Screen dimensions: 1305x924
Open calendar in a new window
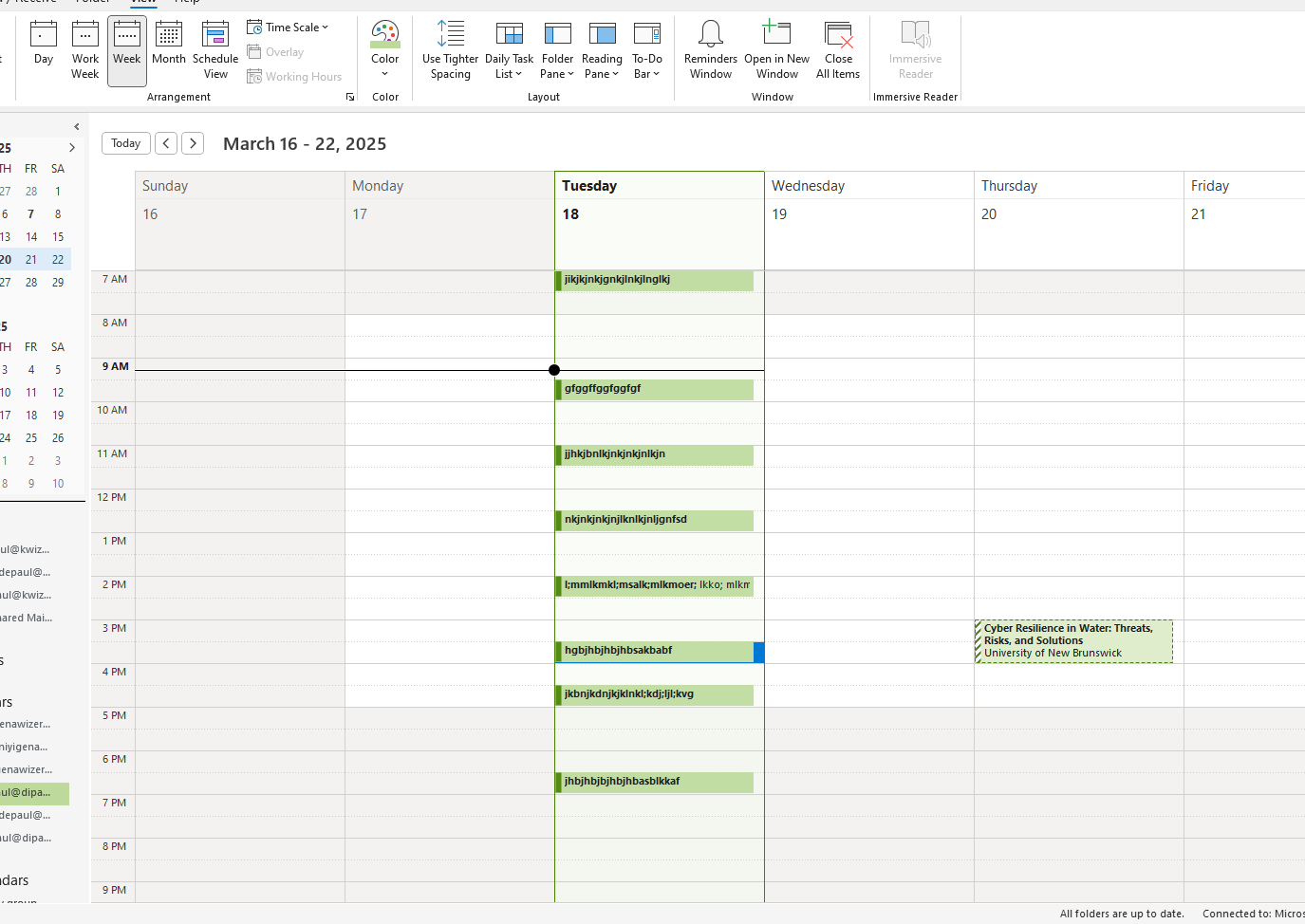[776, 49]
